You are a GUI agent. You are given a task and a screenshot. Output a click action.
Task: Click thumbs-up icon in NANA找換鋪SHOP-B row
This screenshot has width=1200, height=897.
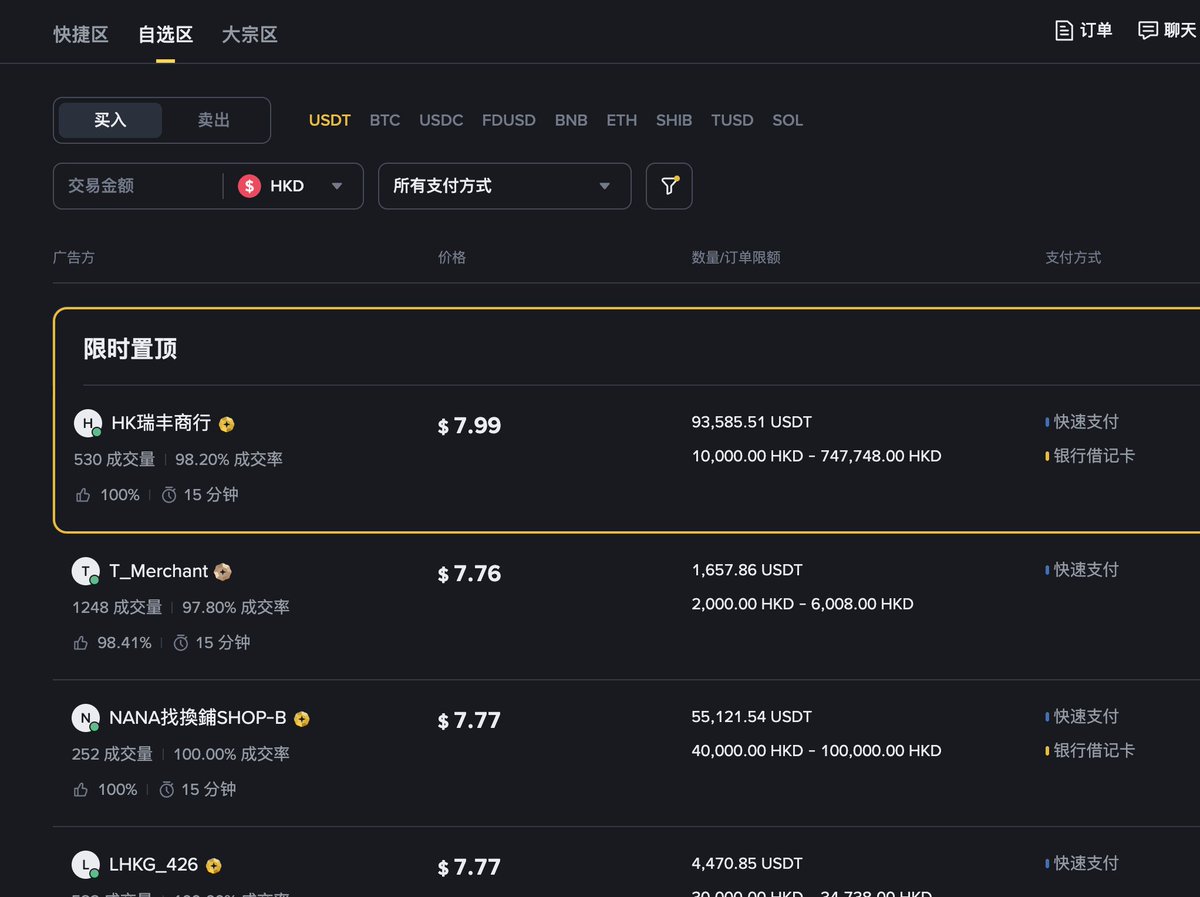(80, 790)
